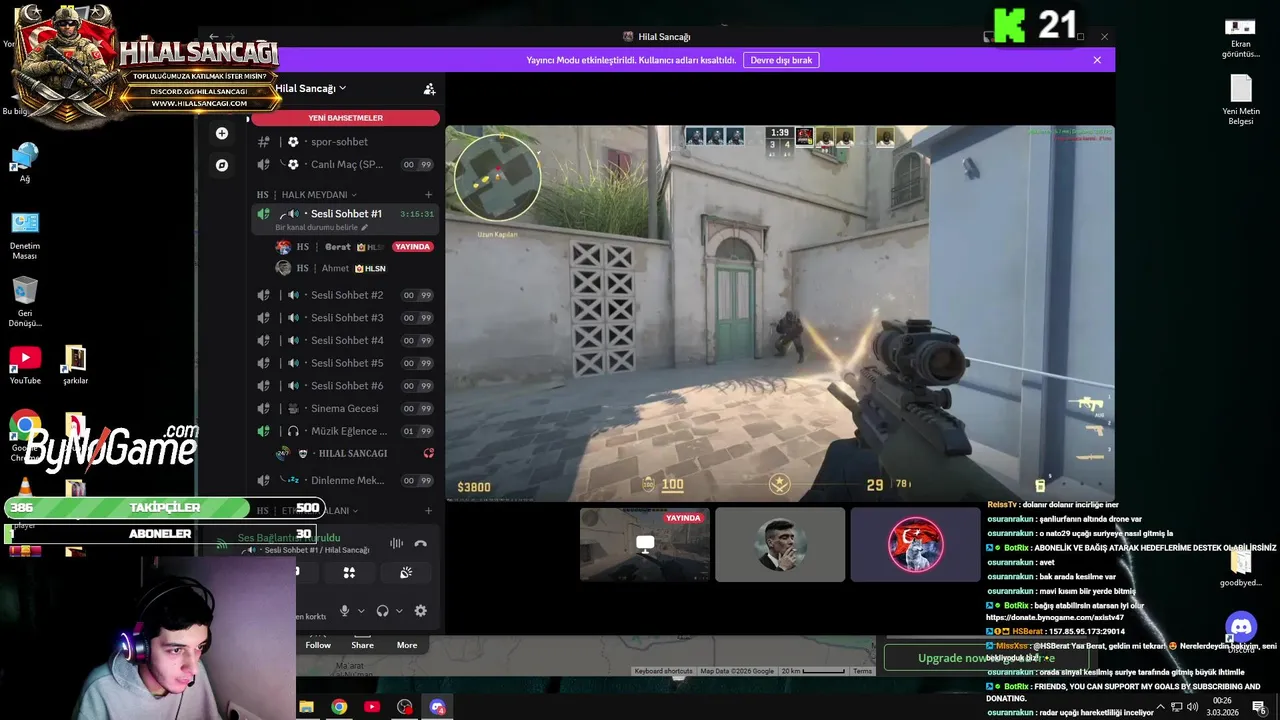1280x720 pixels.
Task: Open Hilal Sancağı server dropdown menu
Action: 311,88
